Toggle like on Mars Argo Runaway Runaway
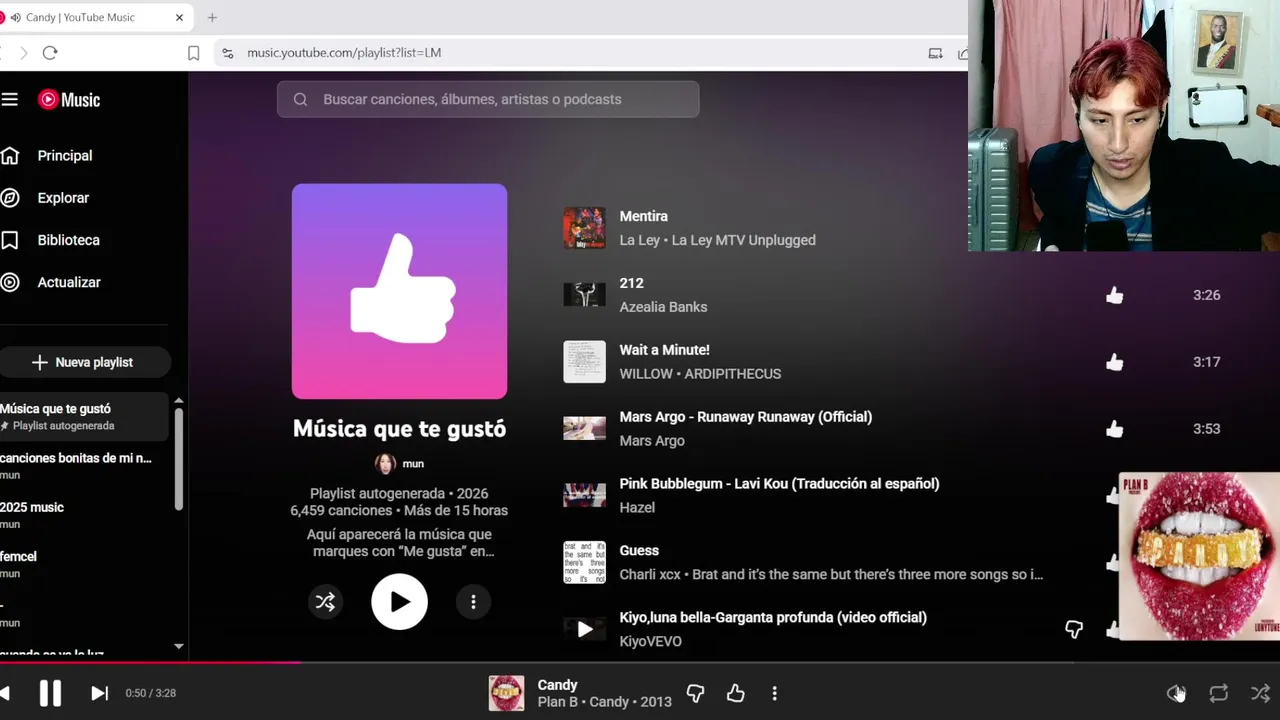The height and width of the screenshot is (720, 1280). point(1114,429)
